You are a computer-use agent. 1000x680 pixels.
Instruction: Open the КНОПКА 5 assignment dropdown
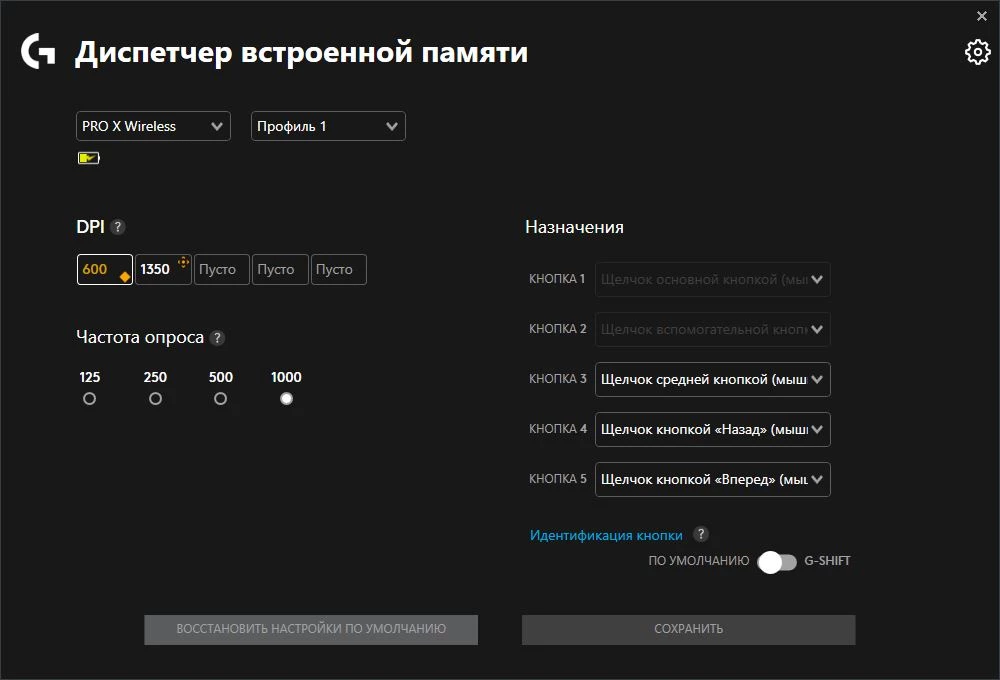tap(712, 479)
